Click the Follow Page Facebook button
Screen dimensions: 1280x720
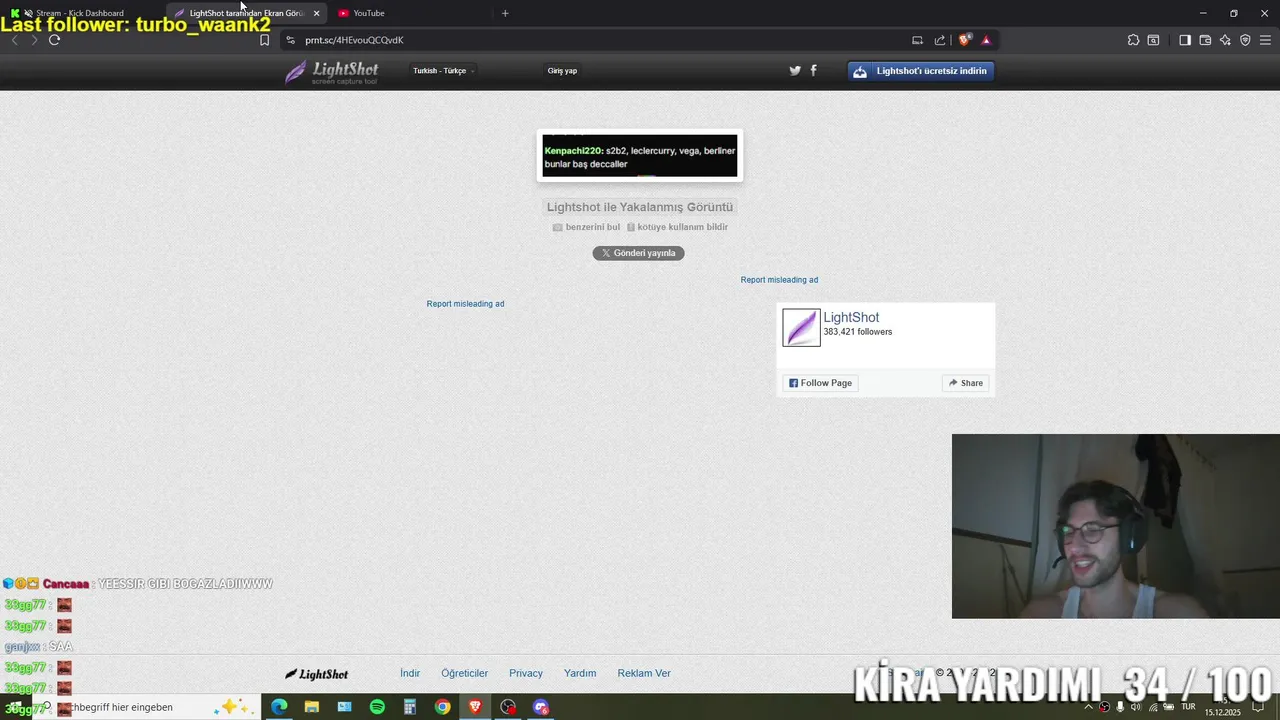coord(820,383)
